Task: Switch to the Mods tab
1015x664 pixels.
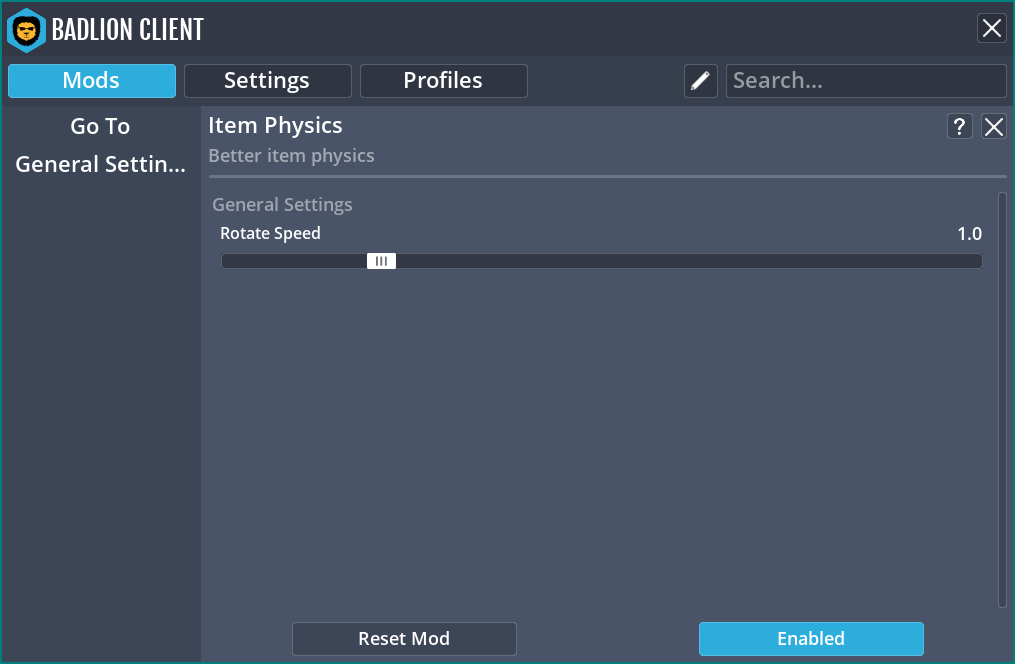Action: coord(92,81)
